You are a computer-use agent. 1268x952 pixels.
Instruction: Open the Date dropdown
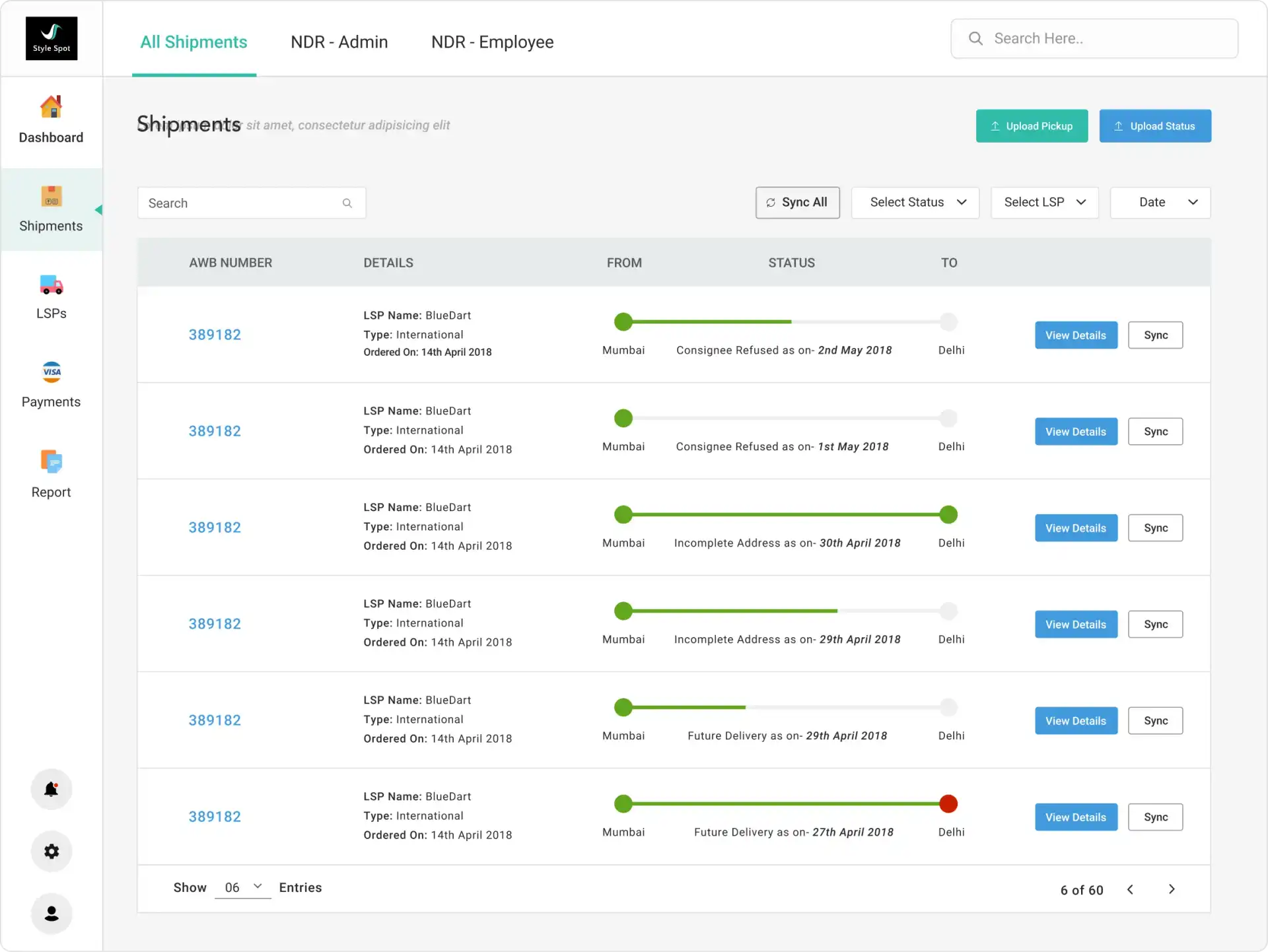pyautogui.click(x=1160, y=203)
